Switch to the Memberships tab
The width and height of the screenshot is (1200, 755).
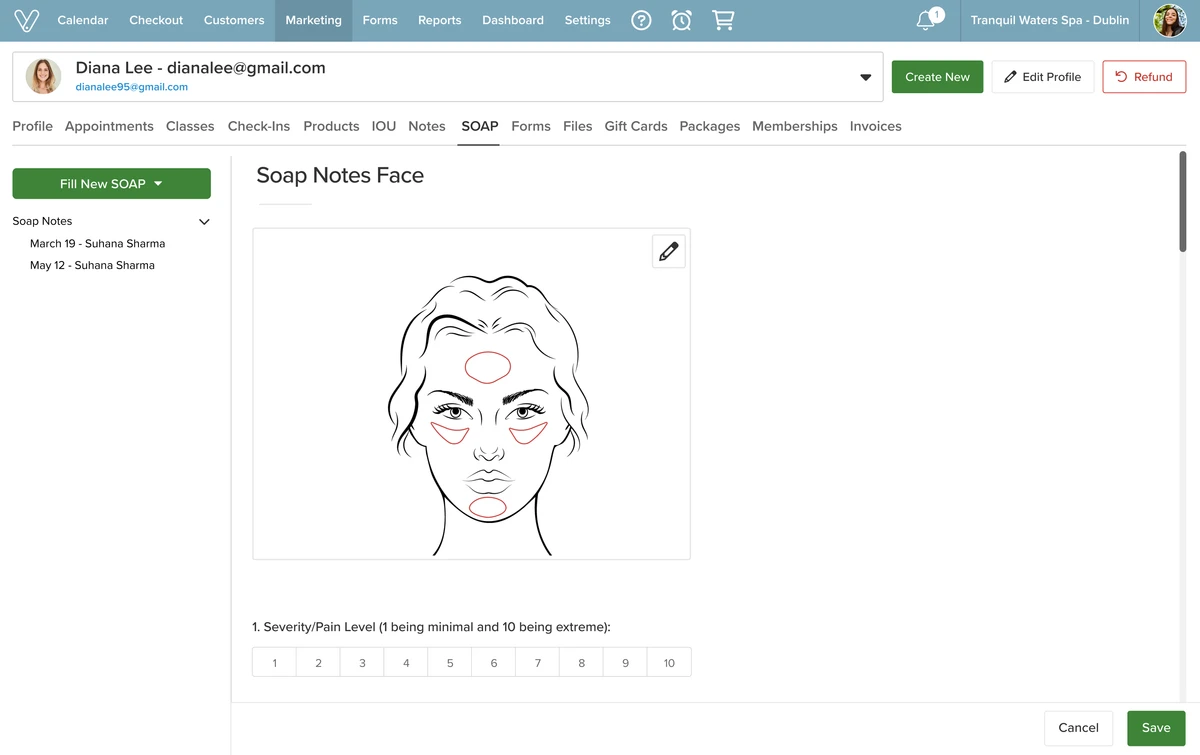point(795,126)
